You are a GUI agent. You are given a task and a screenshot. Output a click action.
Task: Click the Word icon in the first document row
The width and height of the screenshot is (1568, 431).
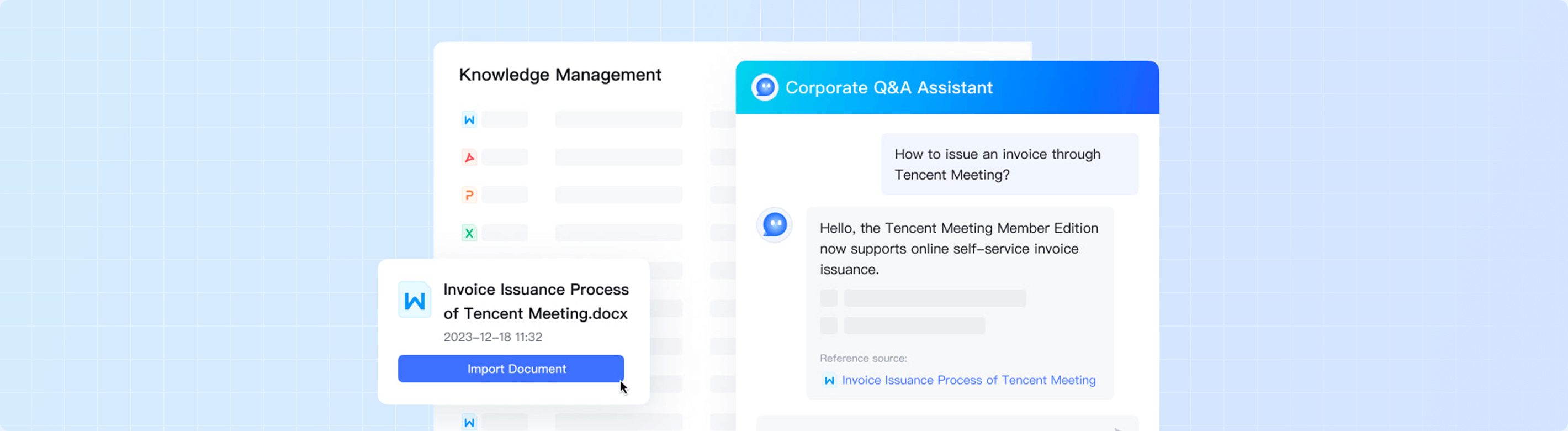[x=469, y=119]
